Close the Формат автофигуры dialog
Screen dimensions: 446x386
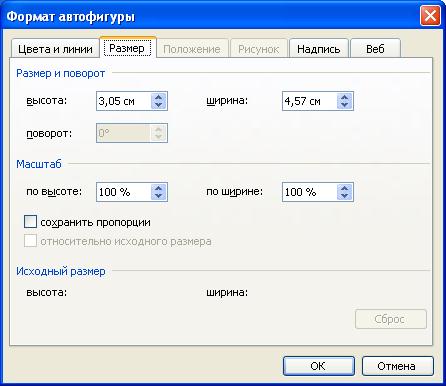coord(430,16)
